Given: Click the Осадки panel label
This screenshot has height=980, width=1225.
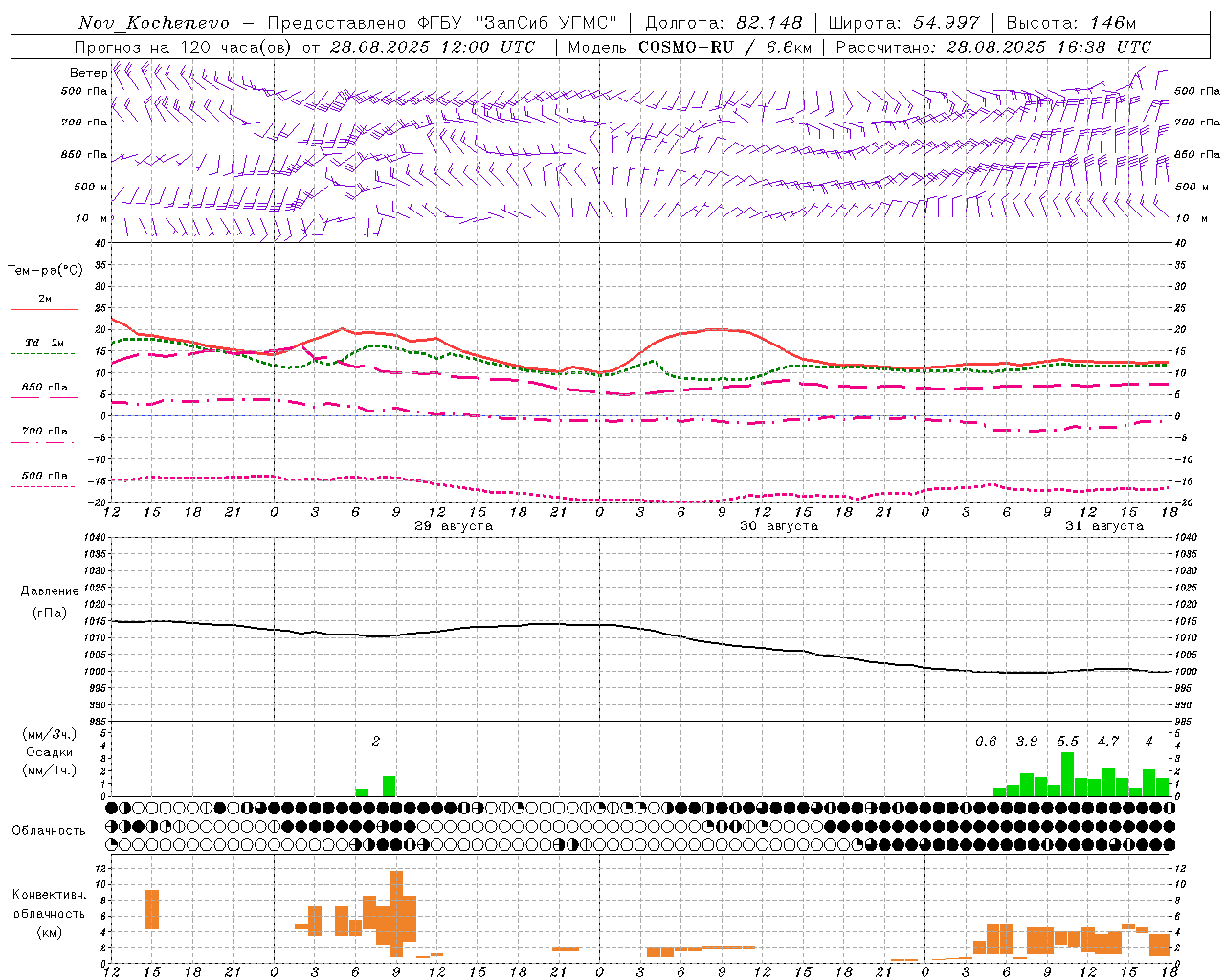Looking at the screenshot, I should point(50,752).
